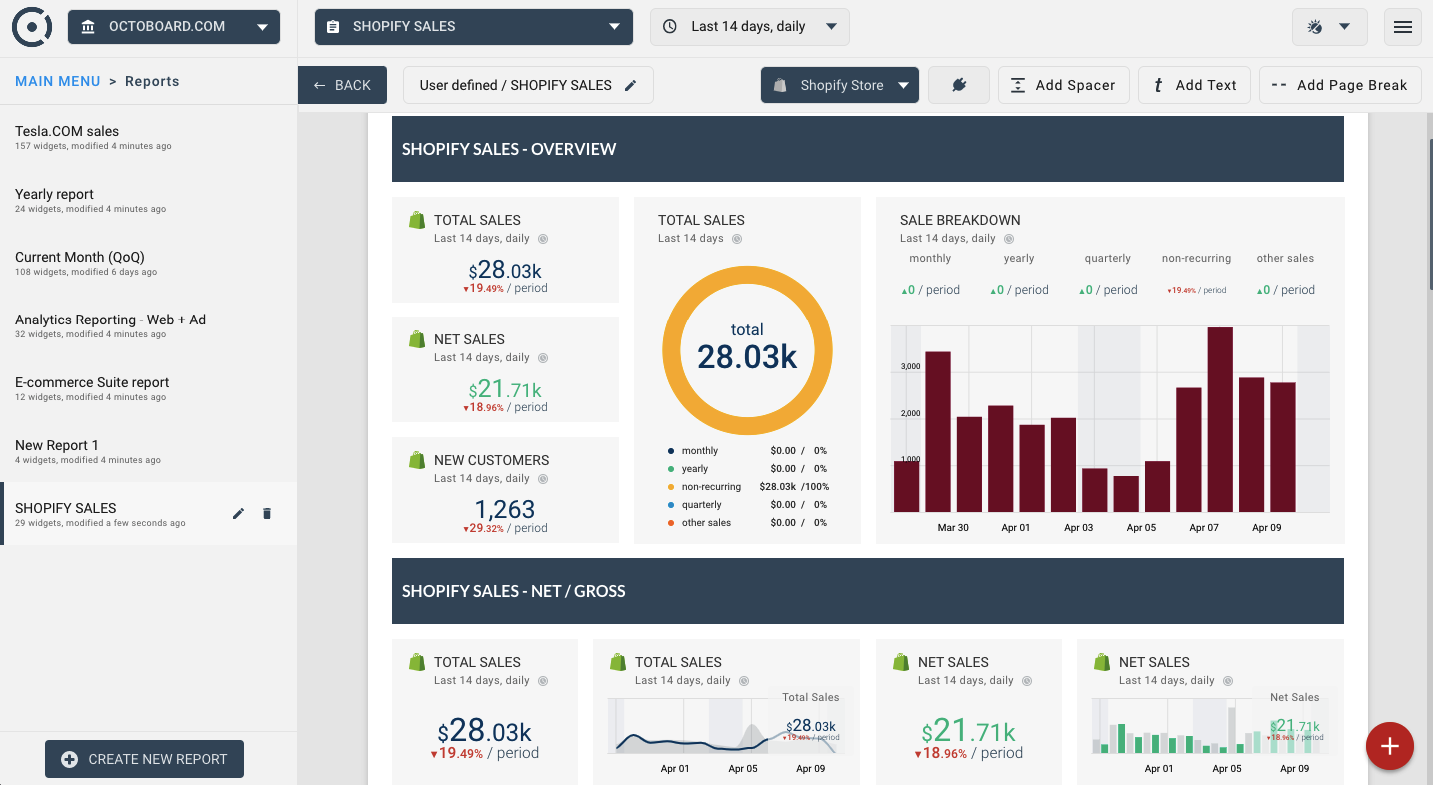Click info dot on TOTAL SALES donut widget
This screenshot has width=1433, height=785.
pyautogui.click(x=737, y=239)
